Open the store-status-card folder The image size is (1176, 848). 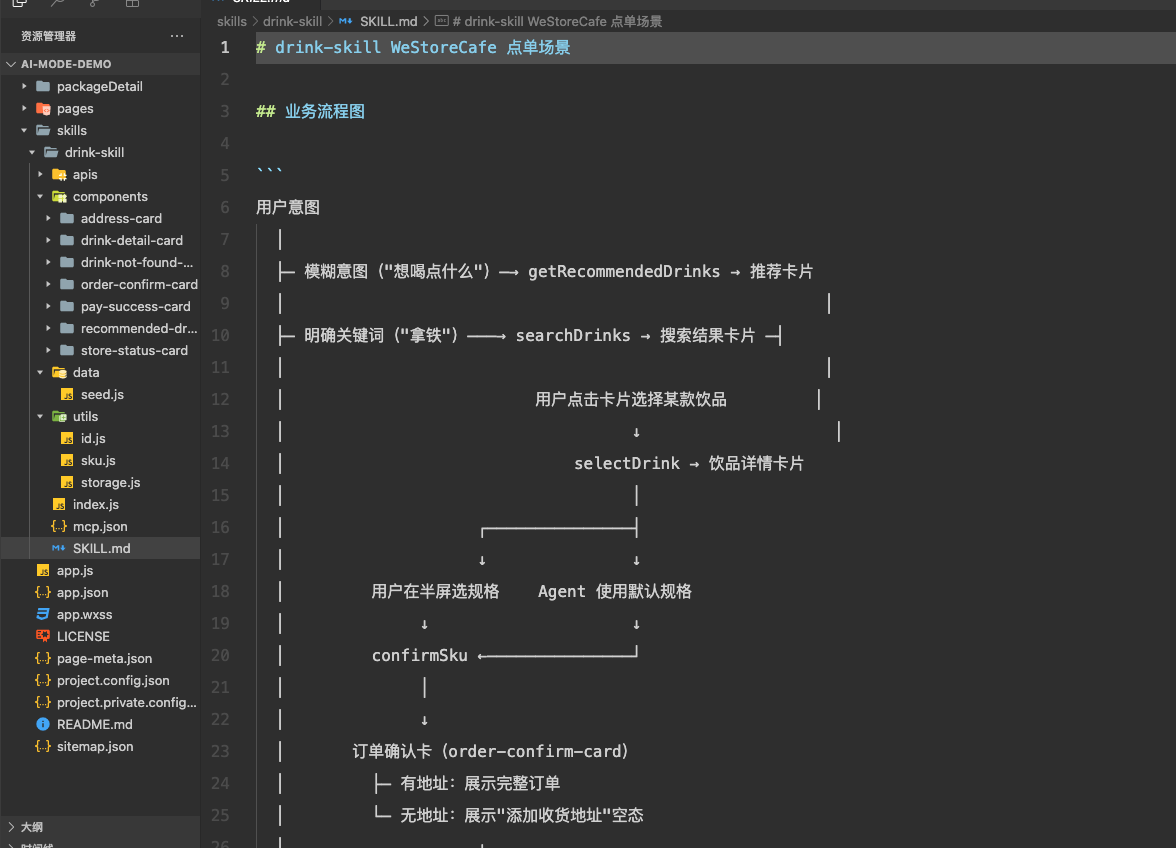[134, 350]
